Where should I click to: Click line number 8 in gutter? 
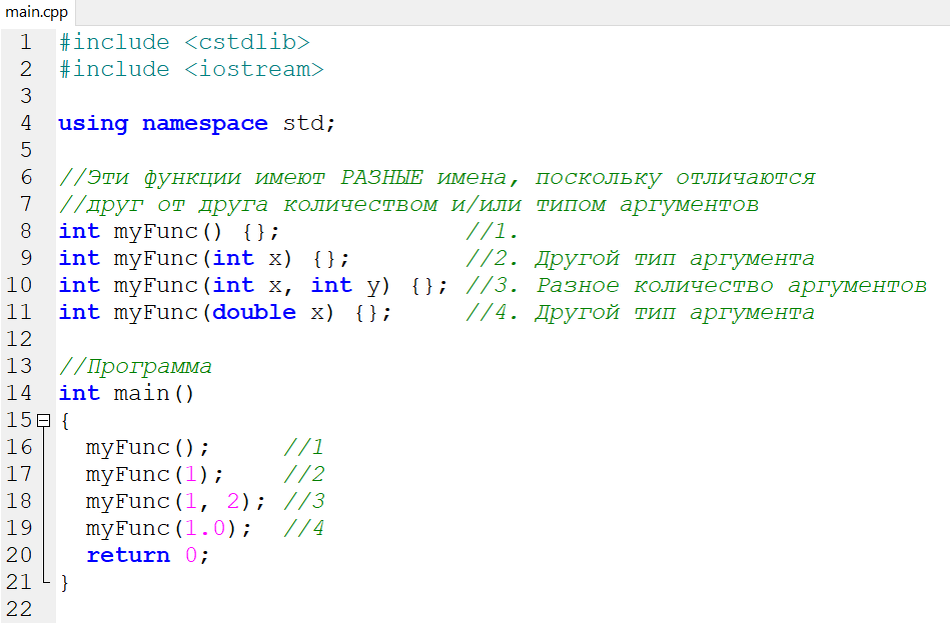pos(25,231)
